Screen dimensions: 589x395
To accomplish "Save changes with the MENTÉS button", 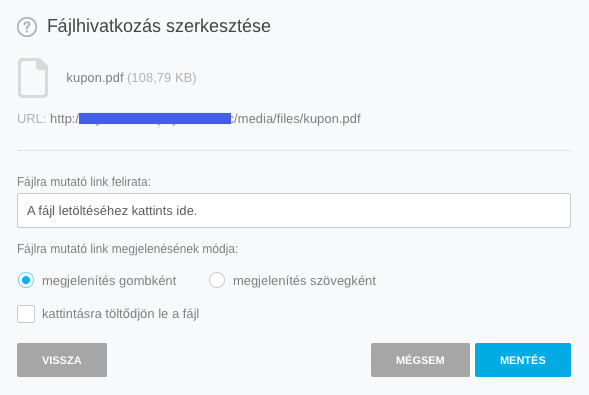I will tap(523, 360).
